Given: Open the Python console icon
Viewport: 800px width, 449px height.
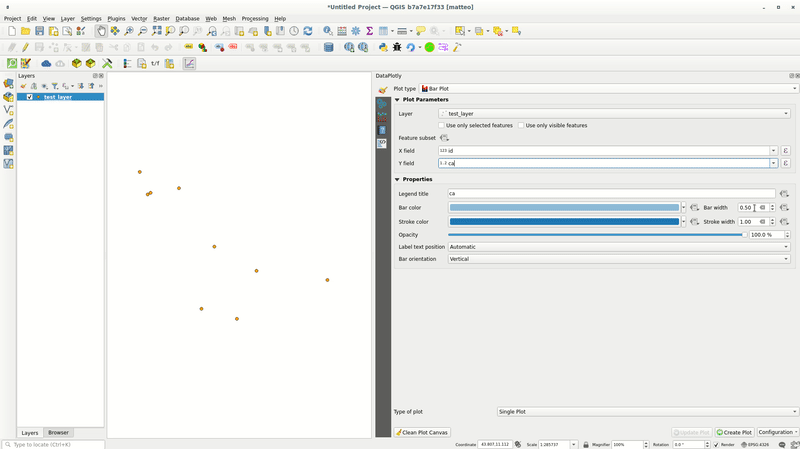Looking at the screenshot, I should (383, 47).
